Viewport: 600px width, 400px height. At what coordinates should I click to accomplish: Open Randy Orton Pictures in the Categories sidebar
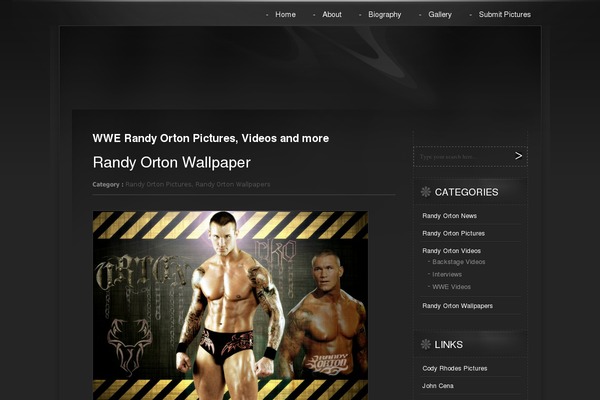pos(453,233)
